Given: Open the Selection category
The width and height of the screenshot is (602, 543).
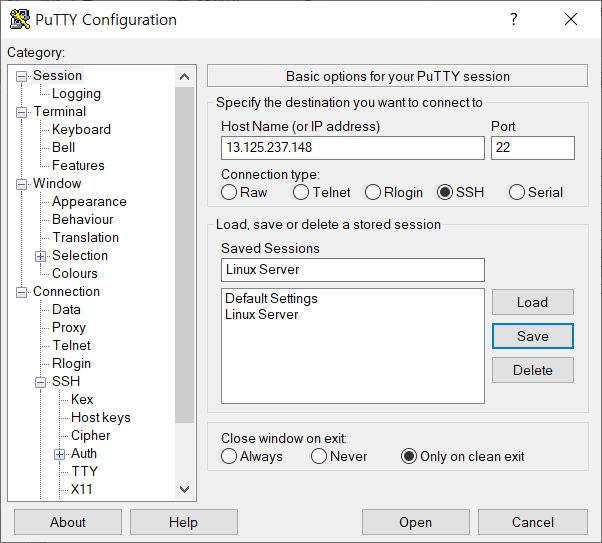Looking at the screenshot, I should pyautogui.click(x=80, y=255).
